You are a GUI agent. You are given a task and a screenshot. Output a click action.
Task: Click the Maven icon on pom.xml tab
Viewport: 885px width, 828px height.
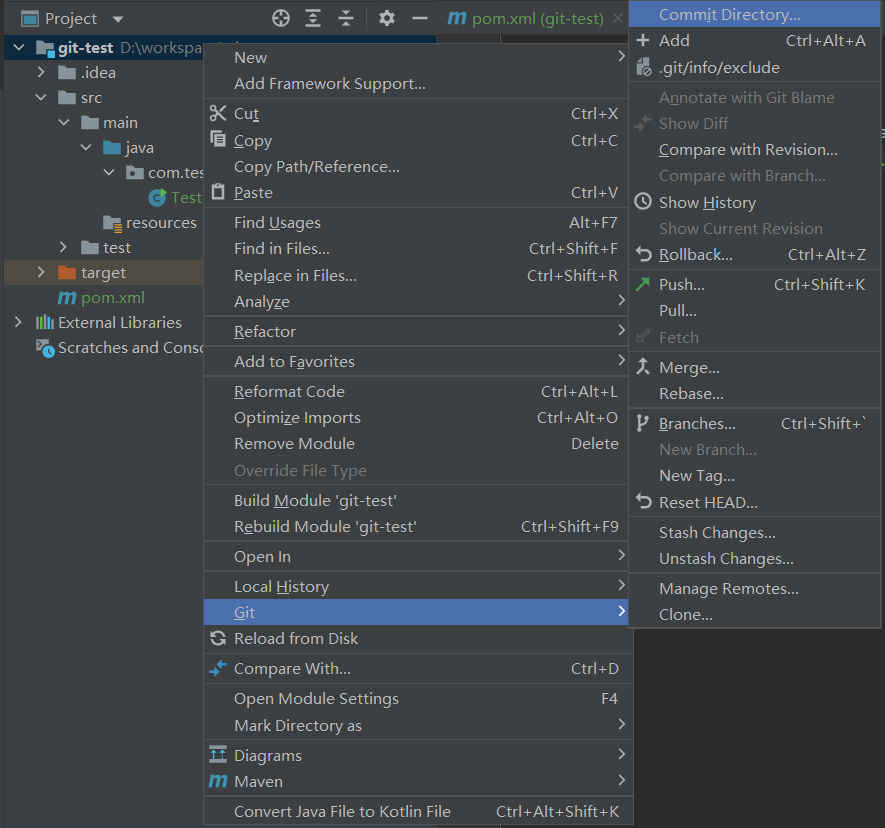[457, 19]
